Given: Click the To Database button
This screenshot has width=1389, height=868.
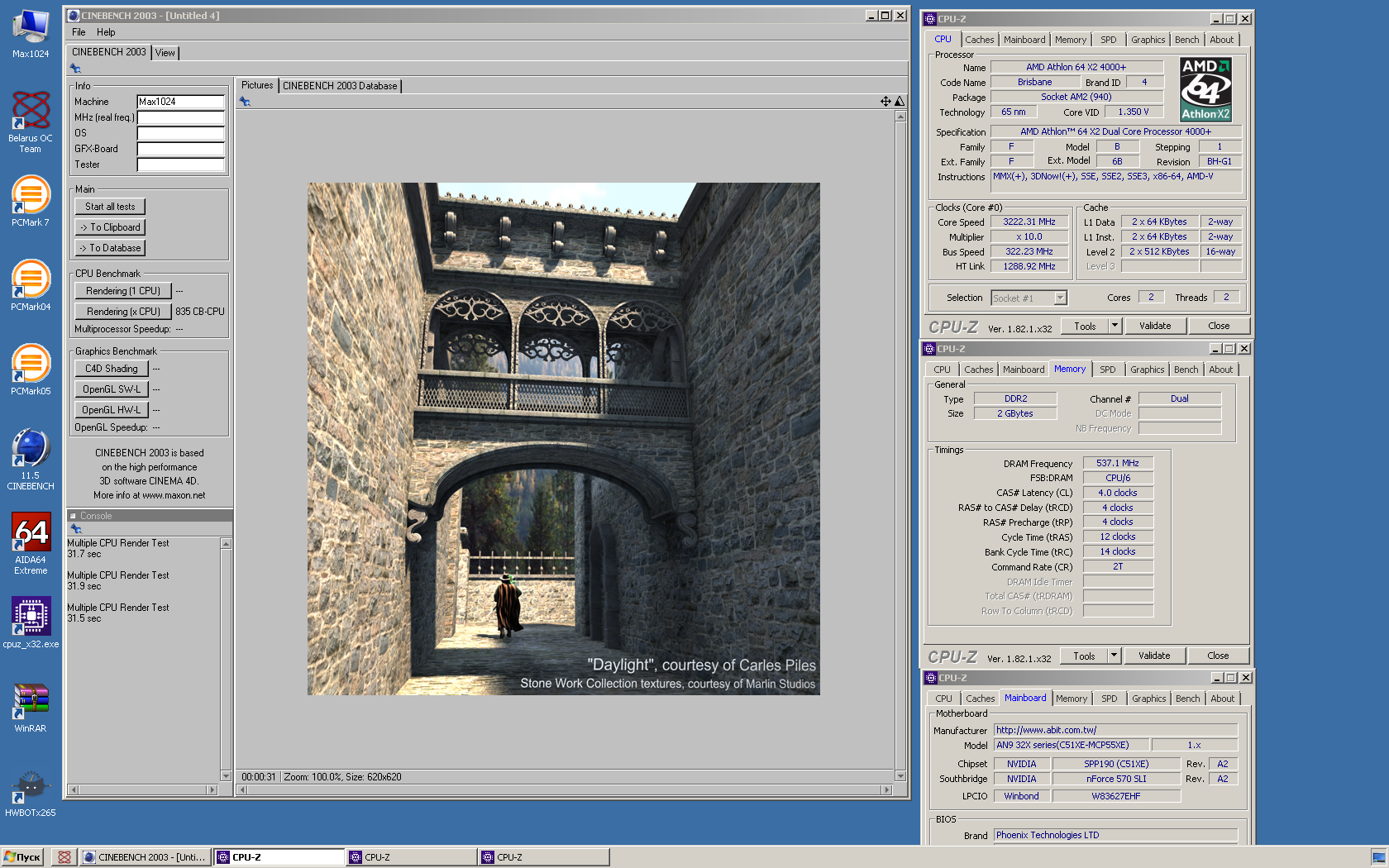Looking at the screenshot, I should tap(110, 248).
